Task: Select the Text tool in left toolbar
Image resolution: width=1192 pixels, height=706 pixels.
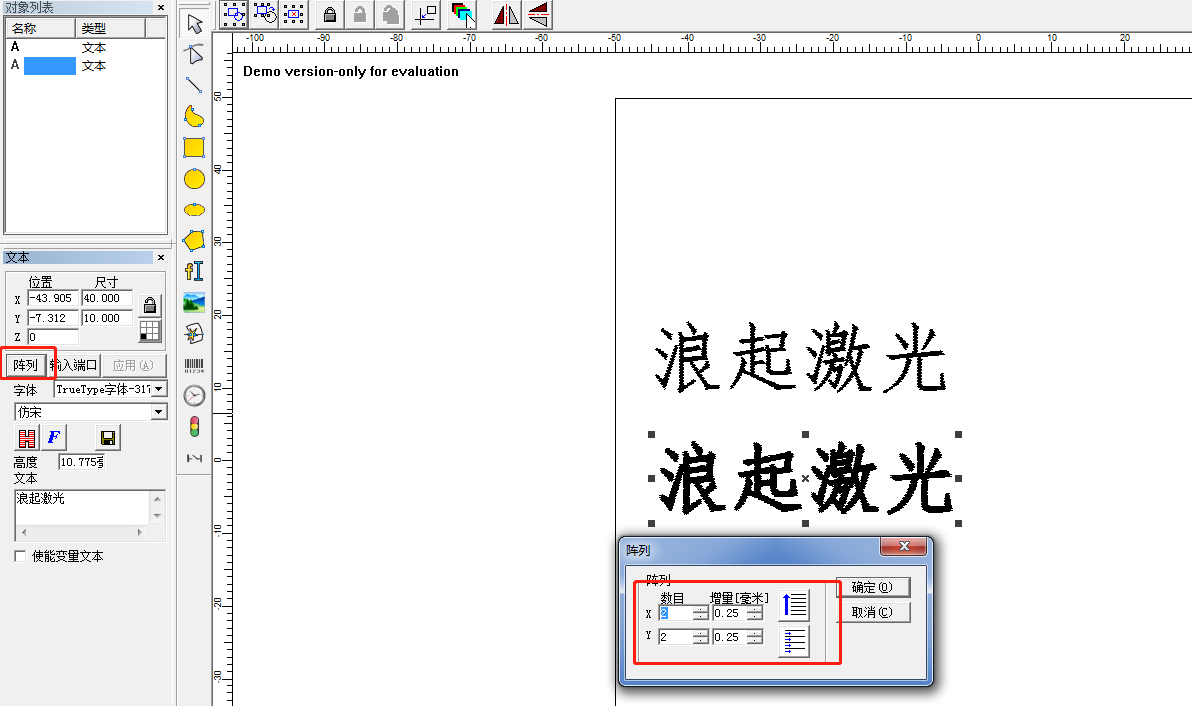Action: [x=193, y=270]
